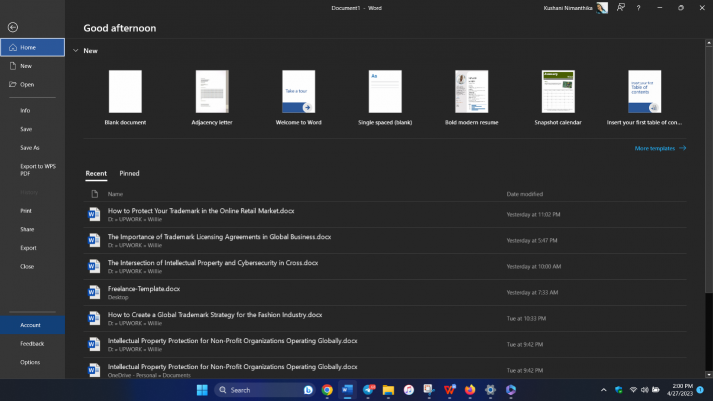Viewport: 713px width, 401px height.
Task: Click the scrollbar up arrow at top right
Action: pyautogui.click(x=708, y=43)
